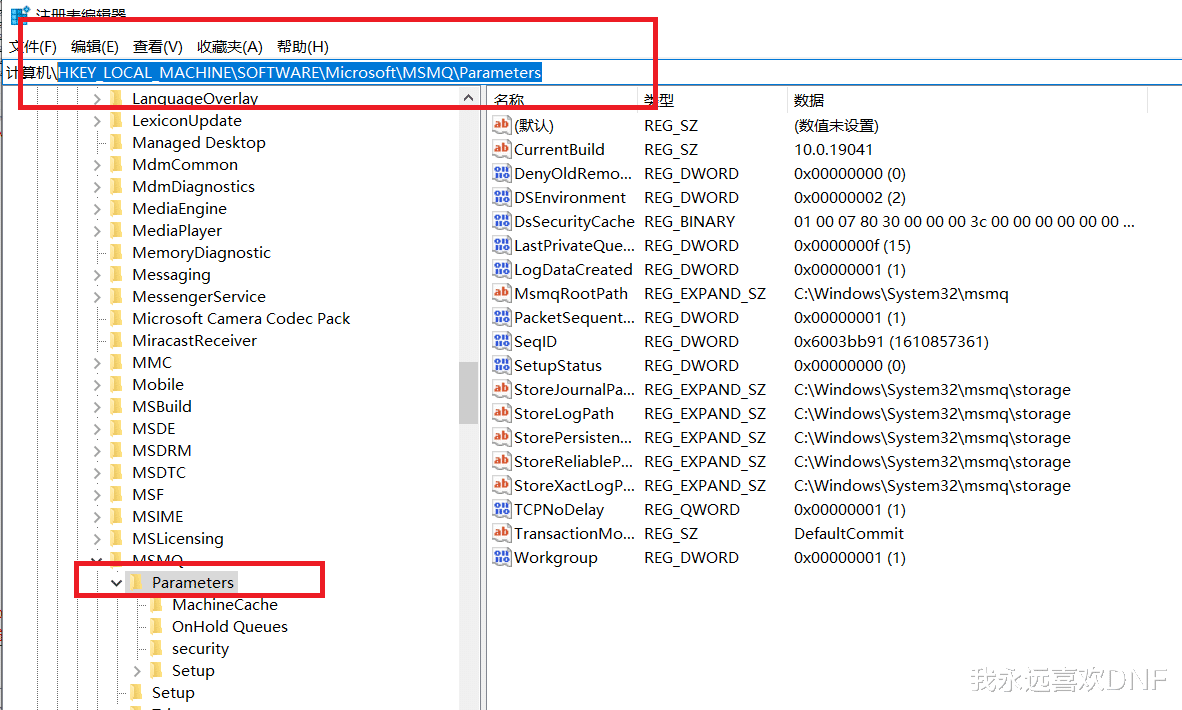Click the OnHold Queues folder icon
This screenshot has height=710, width=1182.
pos(156,626)
